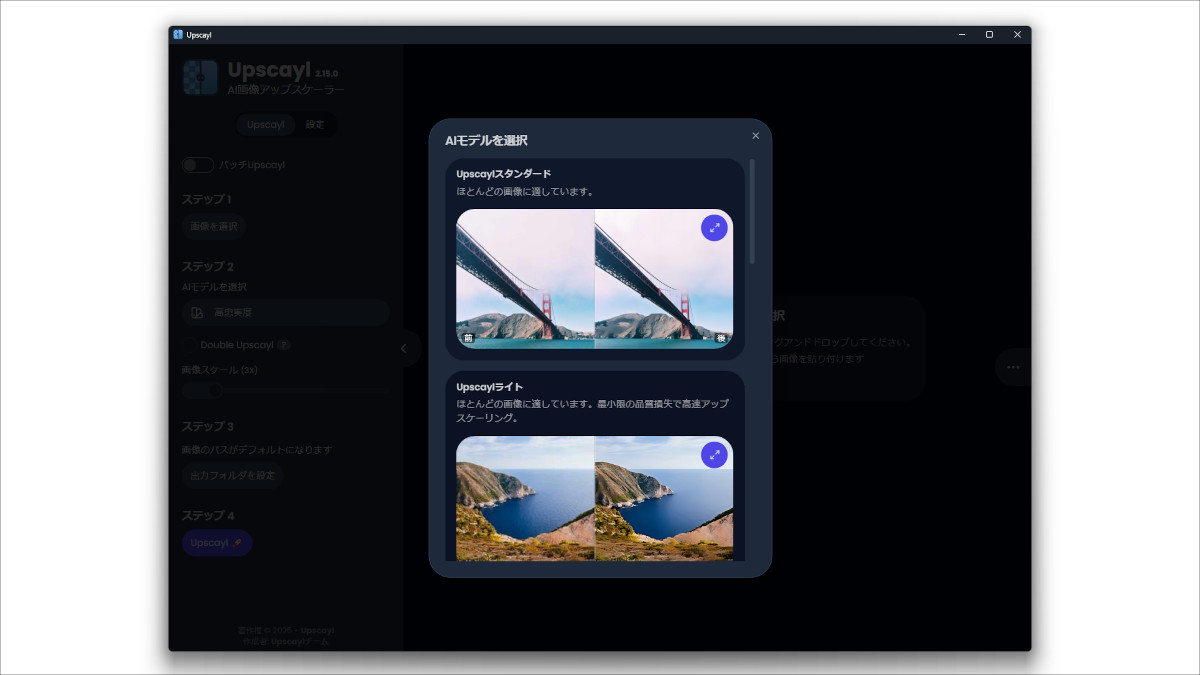Image resolution: width=1200 pixels, height=675 pixels.
Task: Select the Upscaylスタンダード model card title
Action: click(x=504, y=174)
